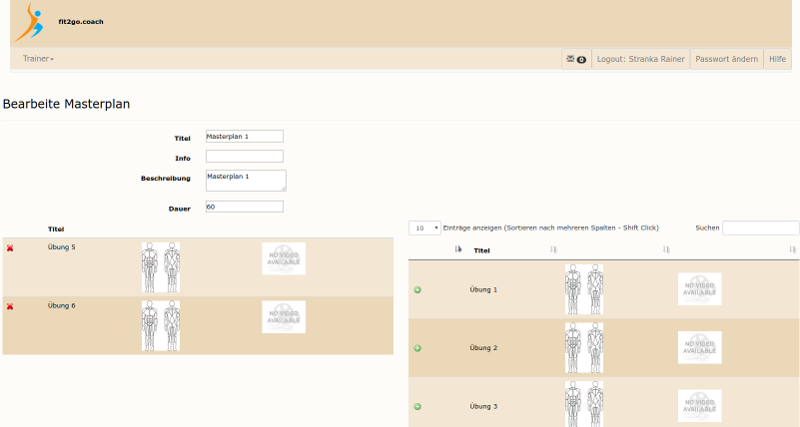The width and height of the screenshot is (800, 427).
Task: Add Übung 1 with green plus
Action: (x=417, y=290)
